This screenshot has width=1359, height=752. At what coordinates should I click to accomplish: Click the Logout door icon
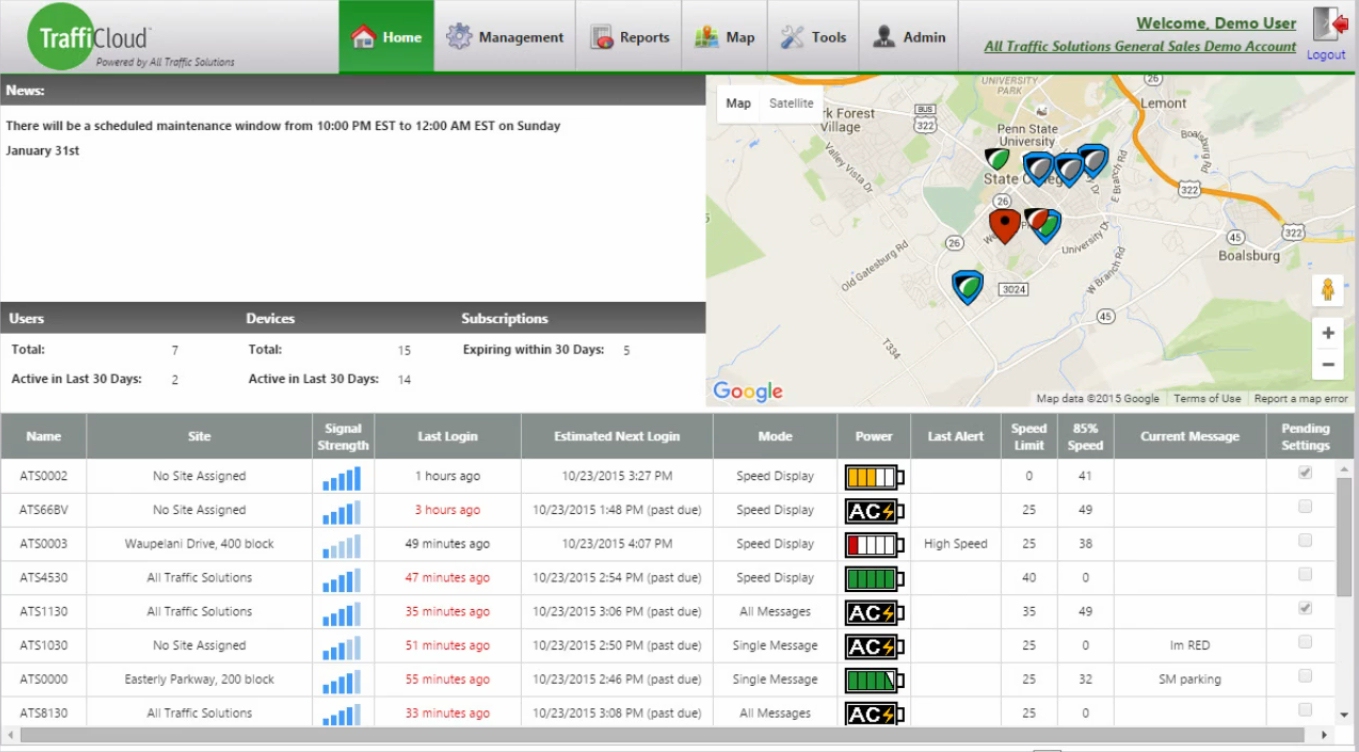pos(1328,26)
